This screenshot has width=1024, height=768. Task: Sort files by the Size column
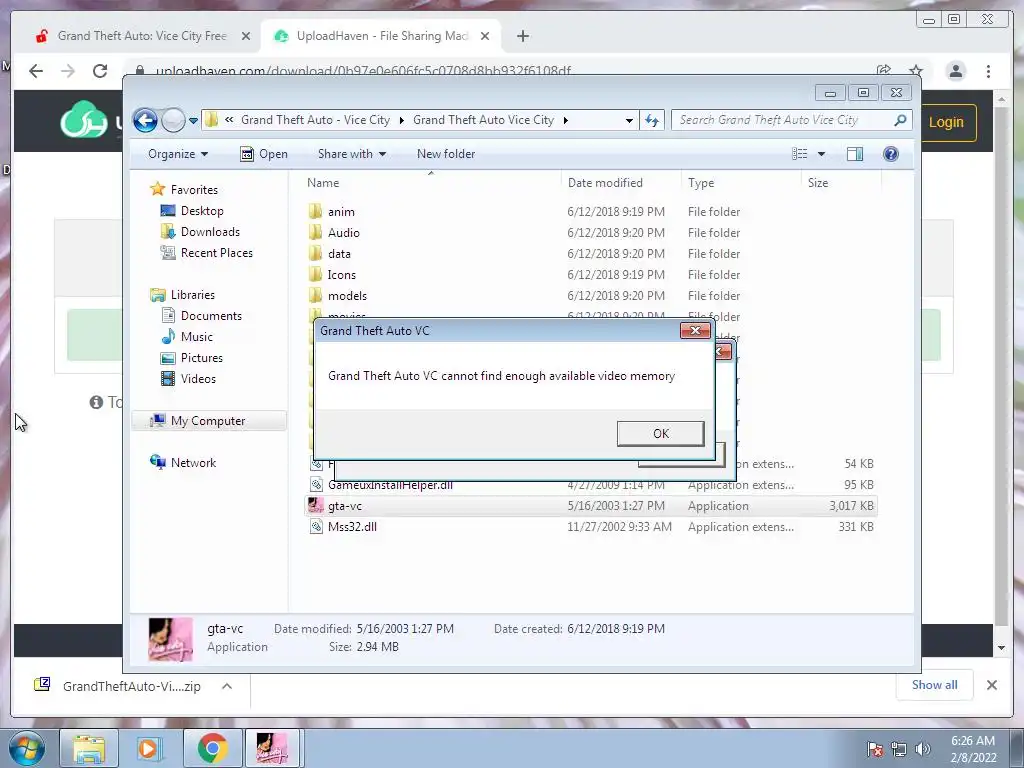click(x=818, y=184)
